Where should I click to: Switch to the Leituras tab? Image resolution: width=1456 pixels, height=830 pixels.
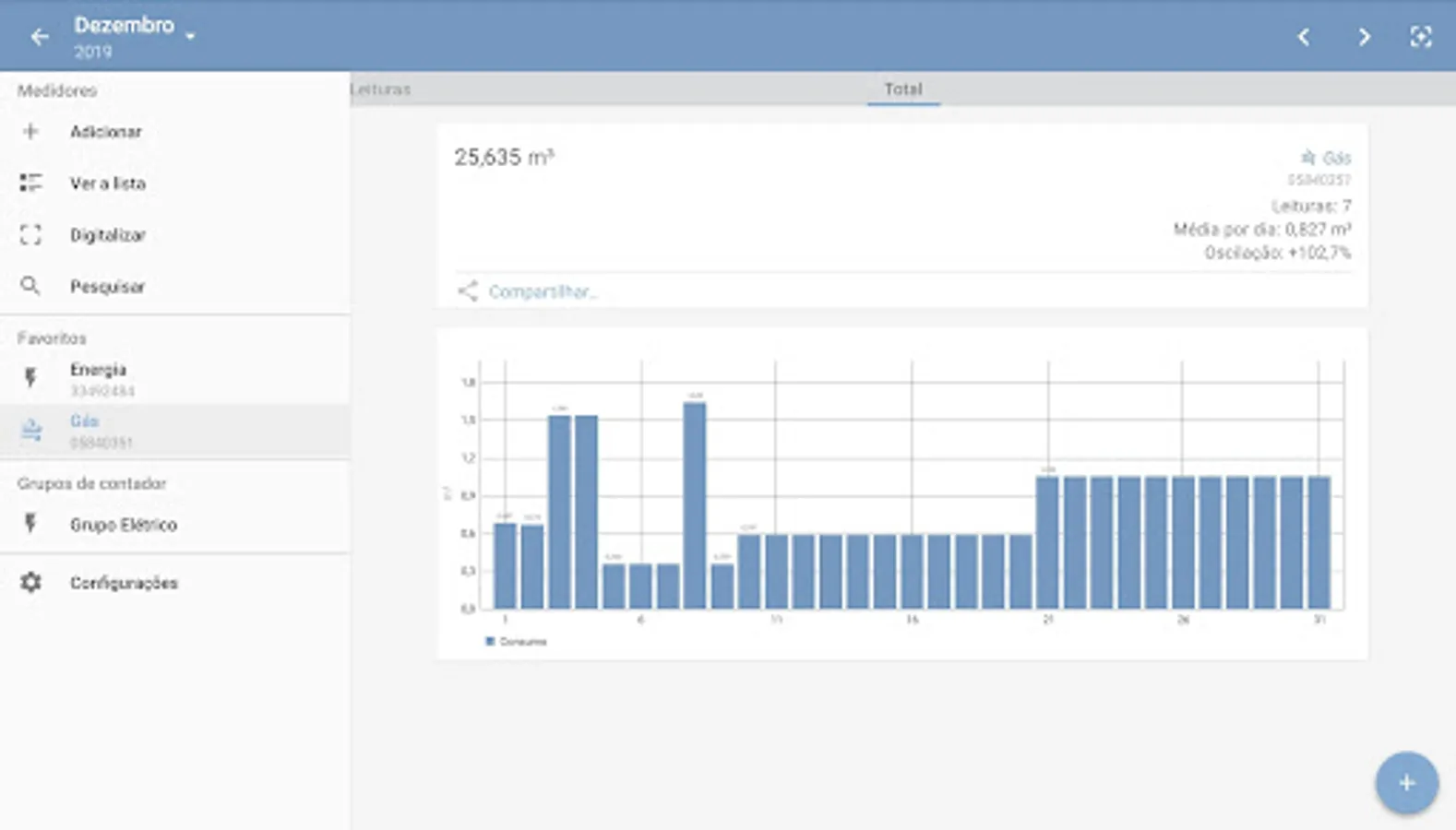pyautogui.click(x=380, y=89)
